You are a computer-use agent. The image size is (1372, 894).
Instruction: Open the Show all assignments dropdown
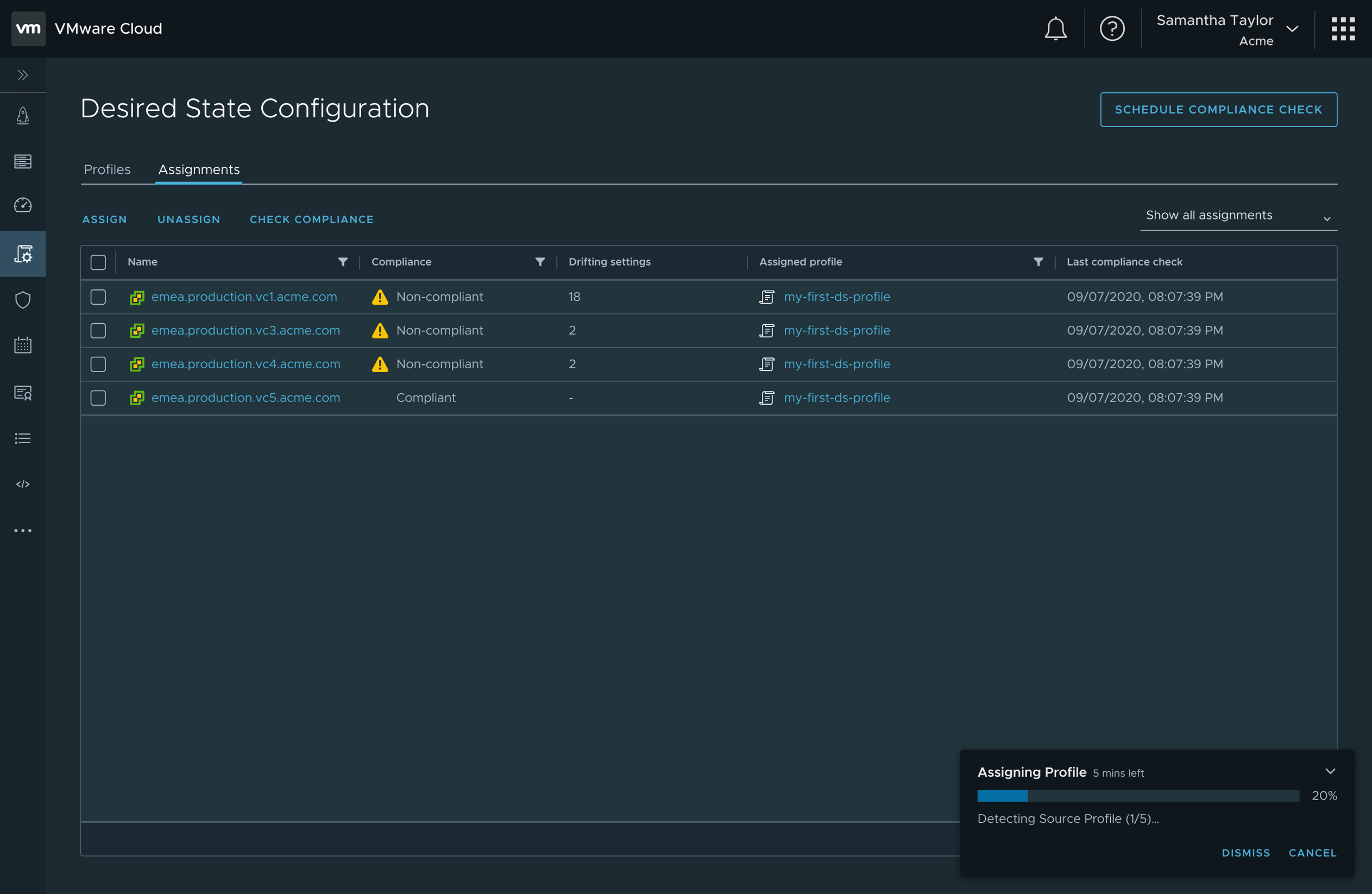click(1238, 216)
